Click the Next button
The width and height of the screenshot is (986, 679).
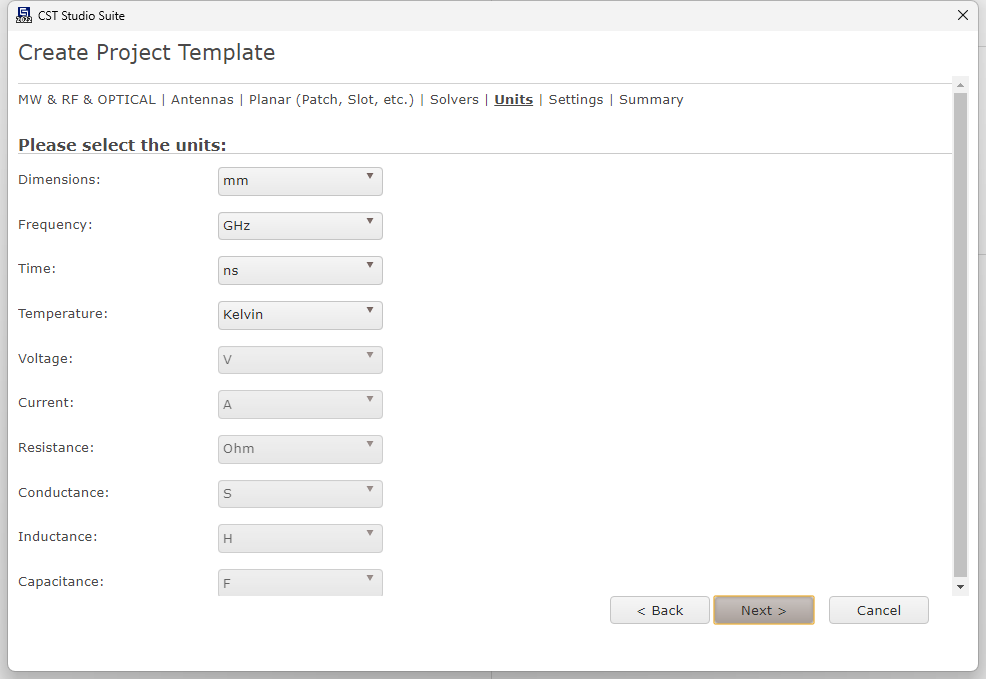tap(764, 610)
